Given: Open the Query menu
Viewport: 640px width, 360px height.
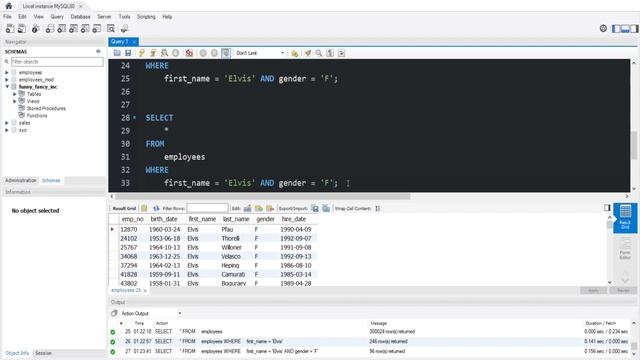Looking at the screenshot, I should 57,17.
